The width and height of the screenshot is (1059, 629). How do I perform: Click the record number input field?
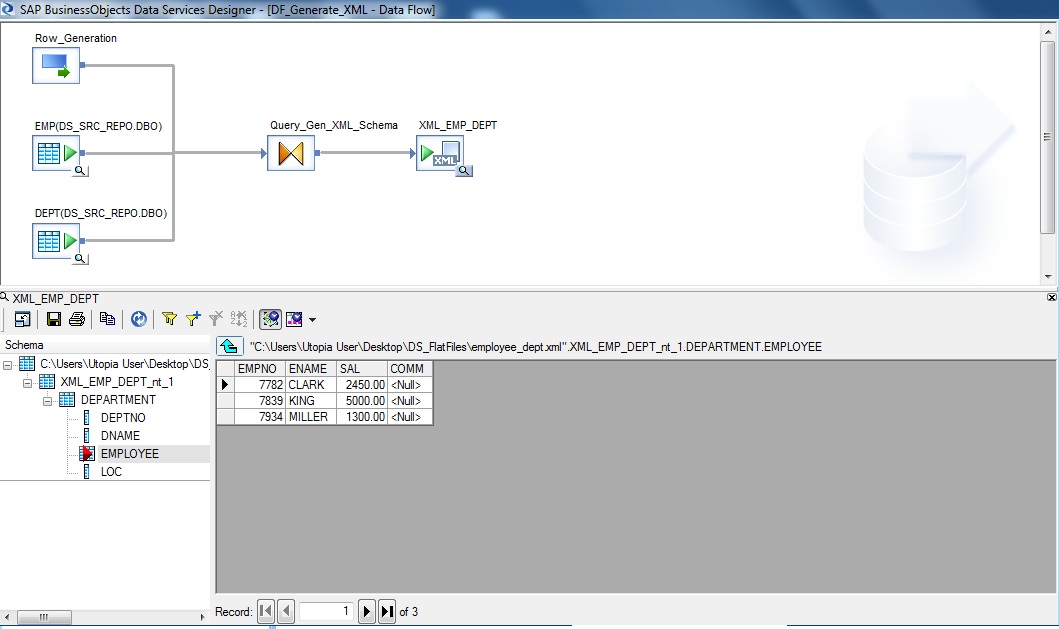click(326, 611)
